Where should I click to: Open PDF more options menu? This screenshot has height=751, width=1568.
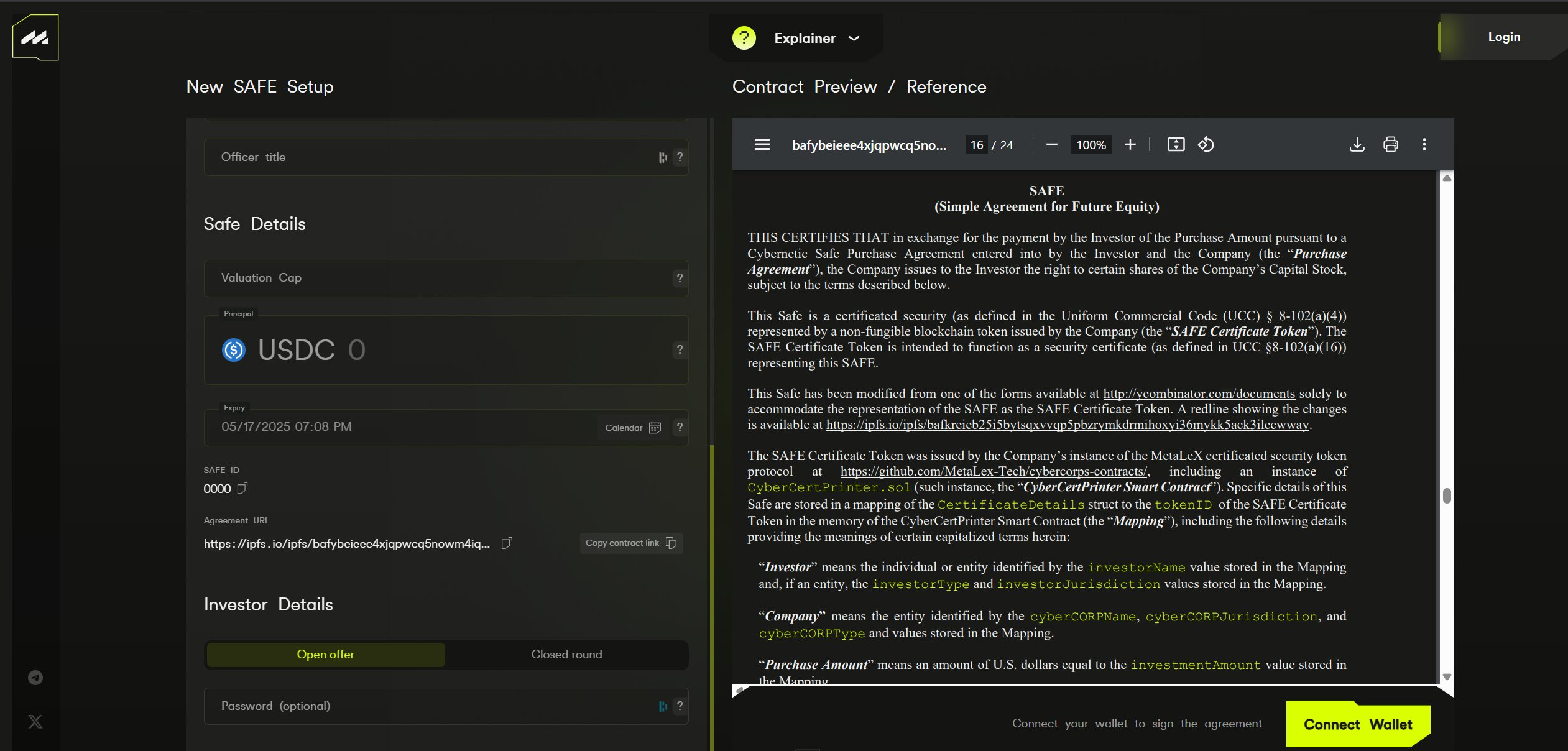pyautogui.click(x=1424, y=145)
